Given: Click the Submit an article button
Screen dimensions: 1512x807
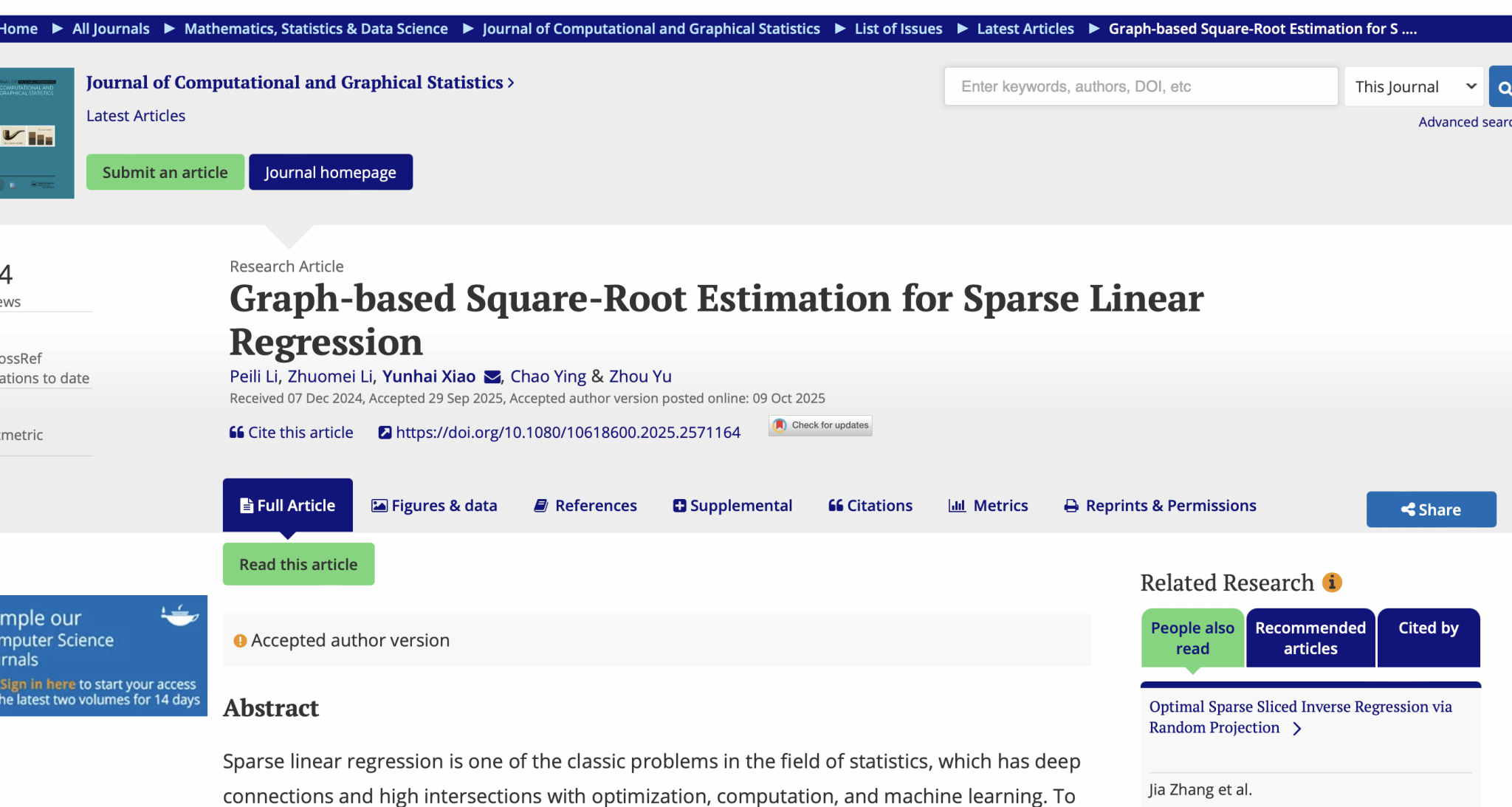Looking at the screenshot, I should click(165, 172).
